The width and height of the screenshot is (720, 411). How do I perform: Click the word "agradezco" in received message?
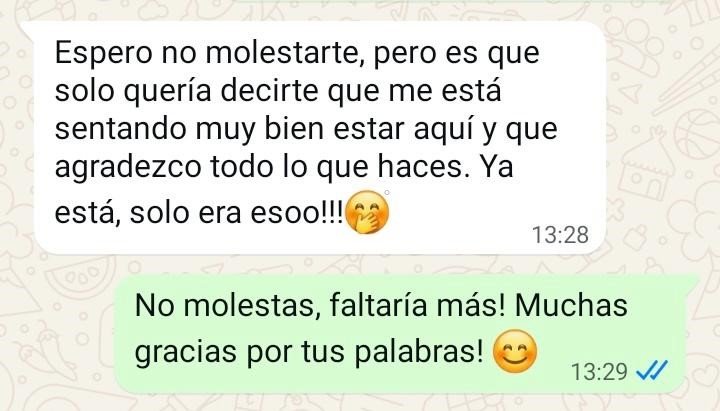(128, 169)
